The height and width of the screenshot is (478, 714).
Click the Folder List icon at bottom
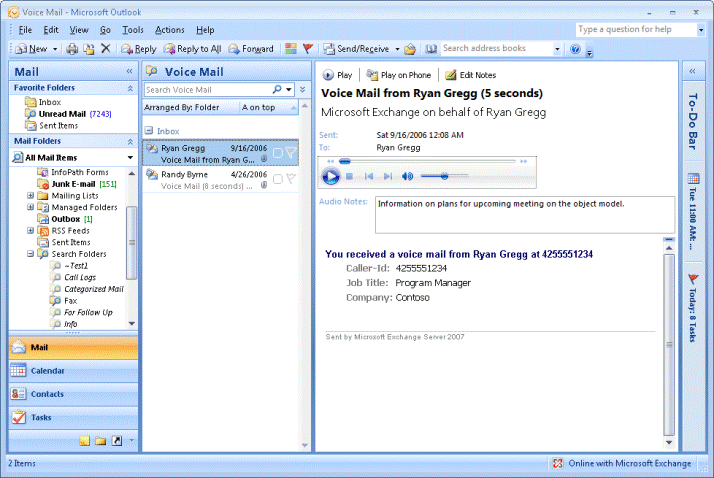(101, 441)
